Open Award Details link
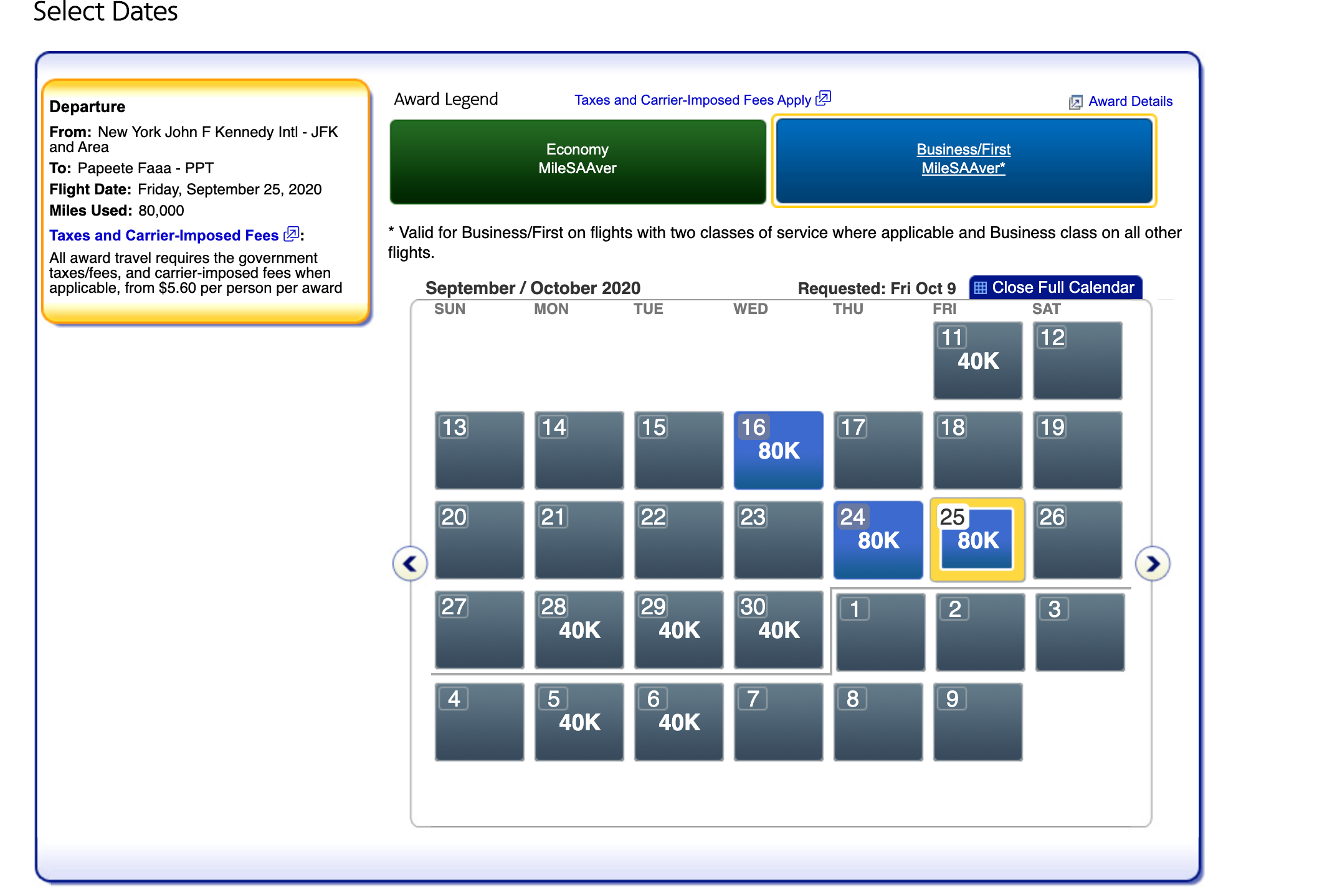The width and height of the screenshot is (1317, 896). click(x=1129, y=102)
